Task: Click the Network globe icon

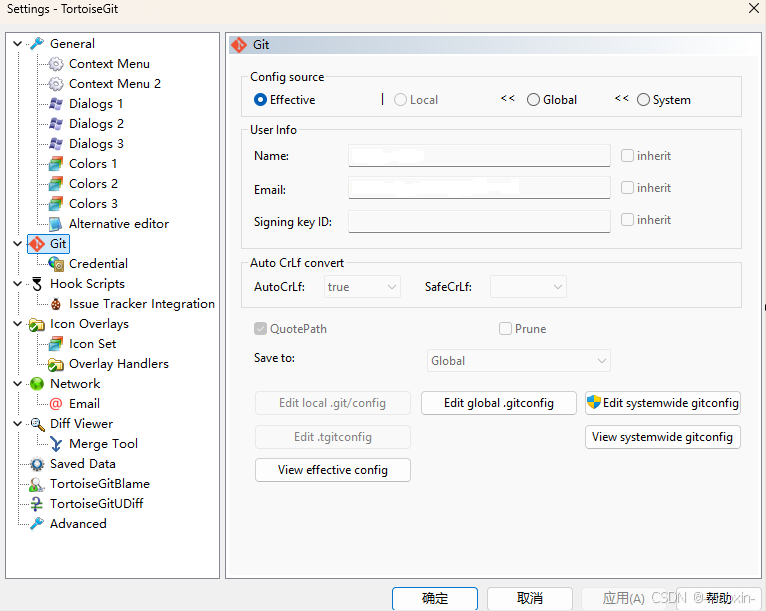Action: coord(37,384)
